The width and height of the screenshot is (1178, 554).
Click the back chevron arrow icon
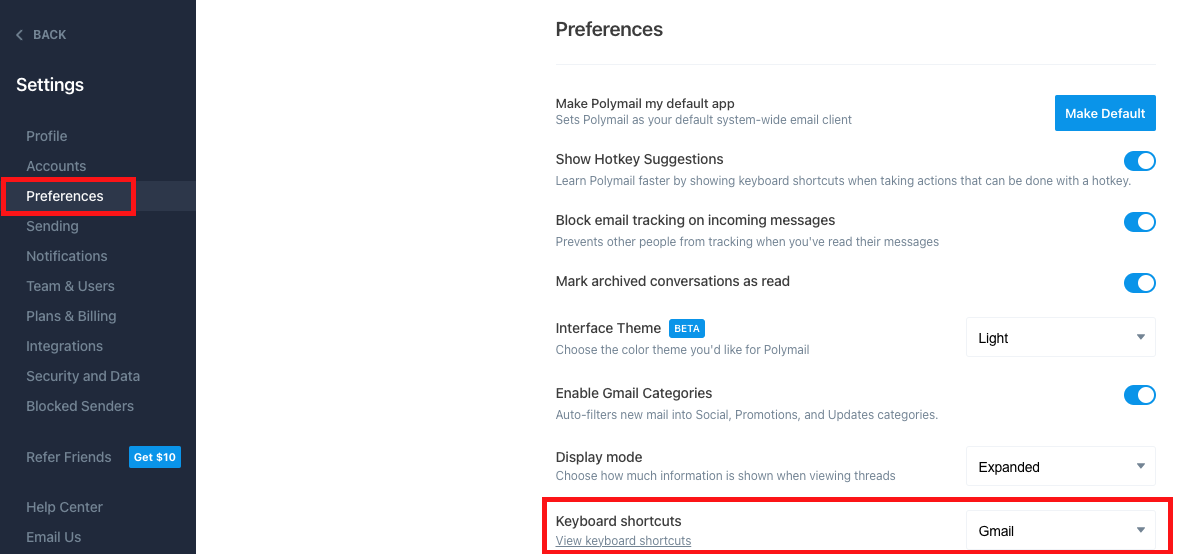coord(19,35)
